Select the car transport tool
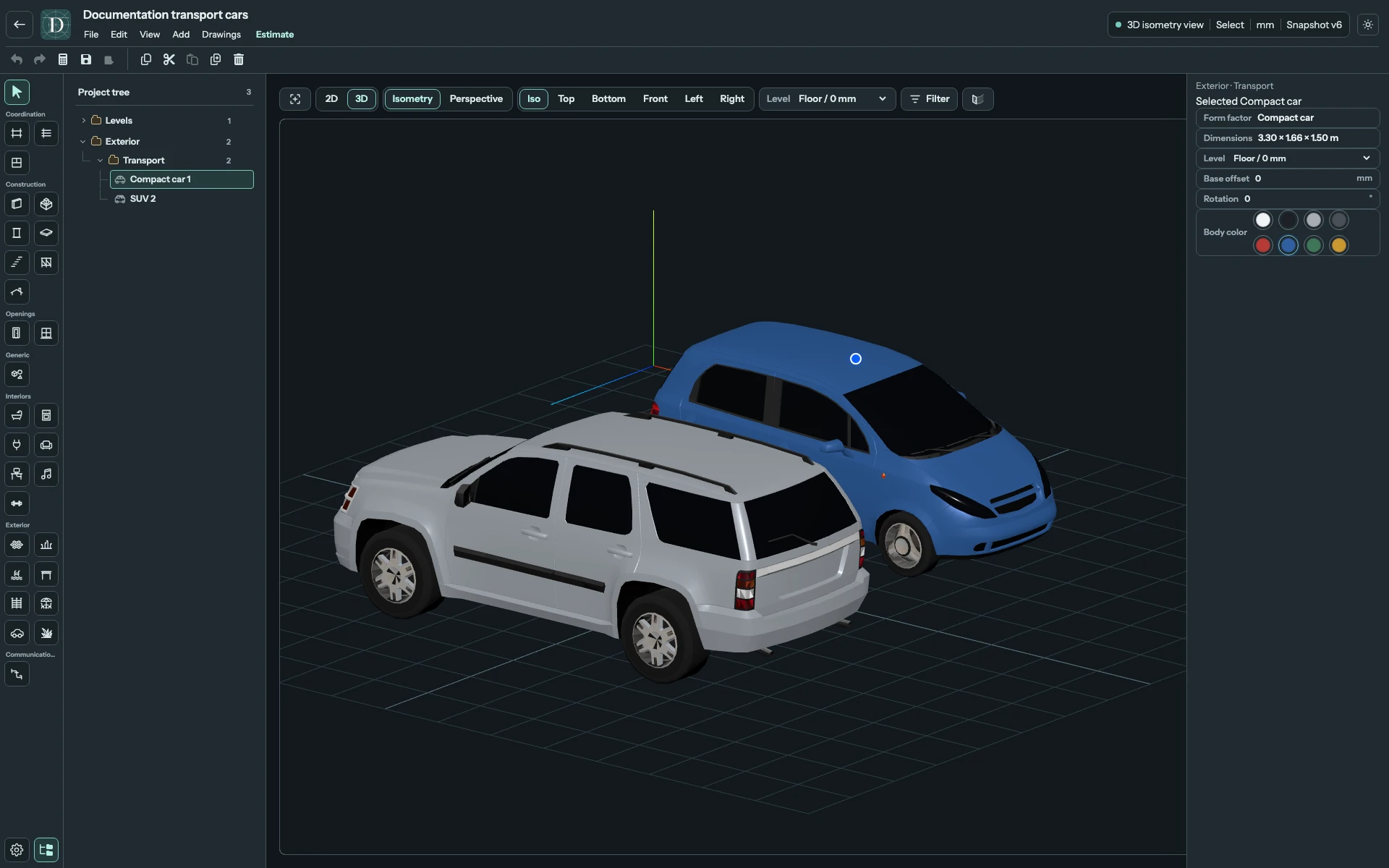 tap(17, 633)
